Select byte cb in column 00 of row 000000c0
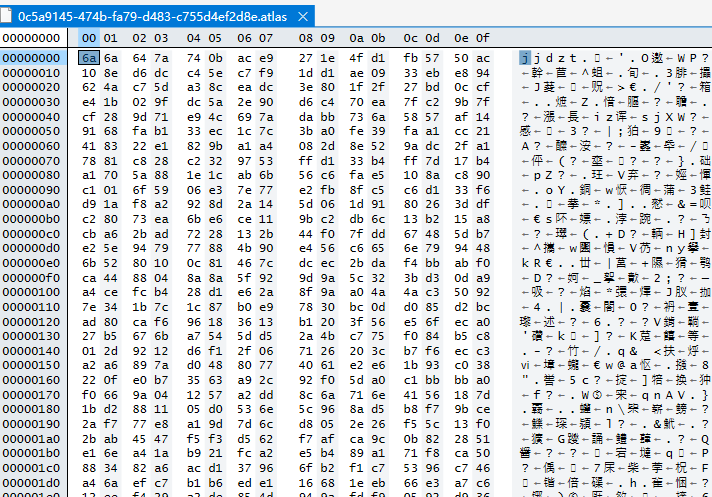712x497 pixels. [89, 234]
